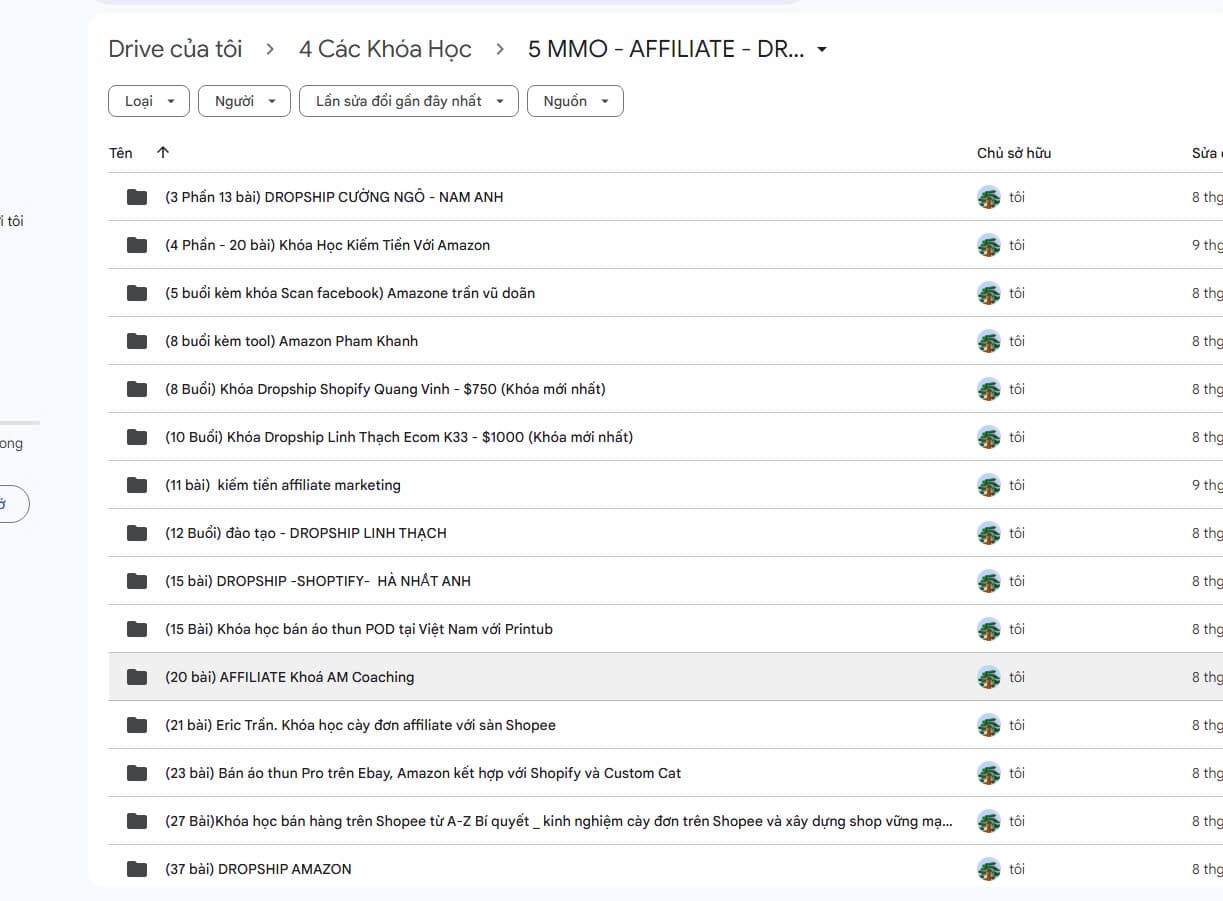
Task: Click owner avatar in AFFILIATE Khoá AM Coaching row
Action: pyautogui.click(x=989, y=677)
